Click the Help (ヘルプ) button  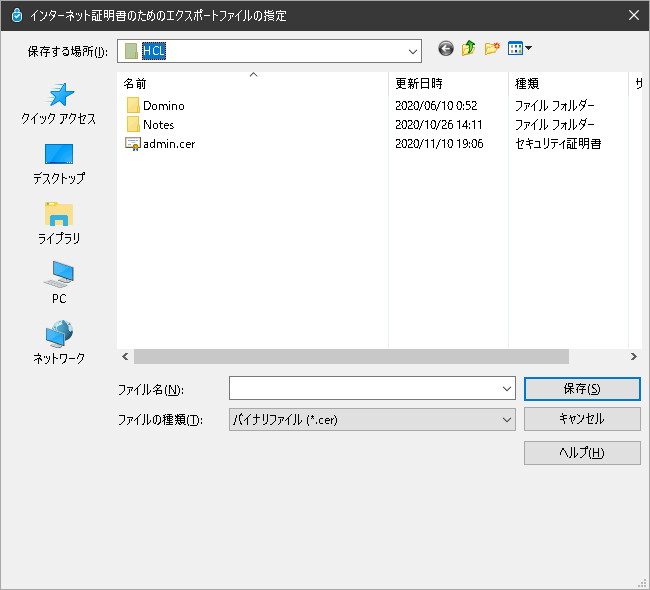coord(582,453)
